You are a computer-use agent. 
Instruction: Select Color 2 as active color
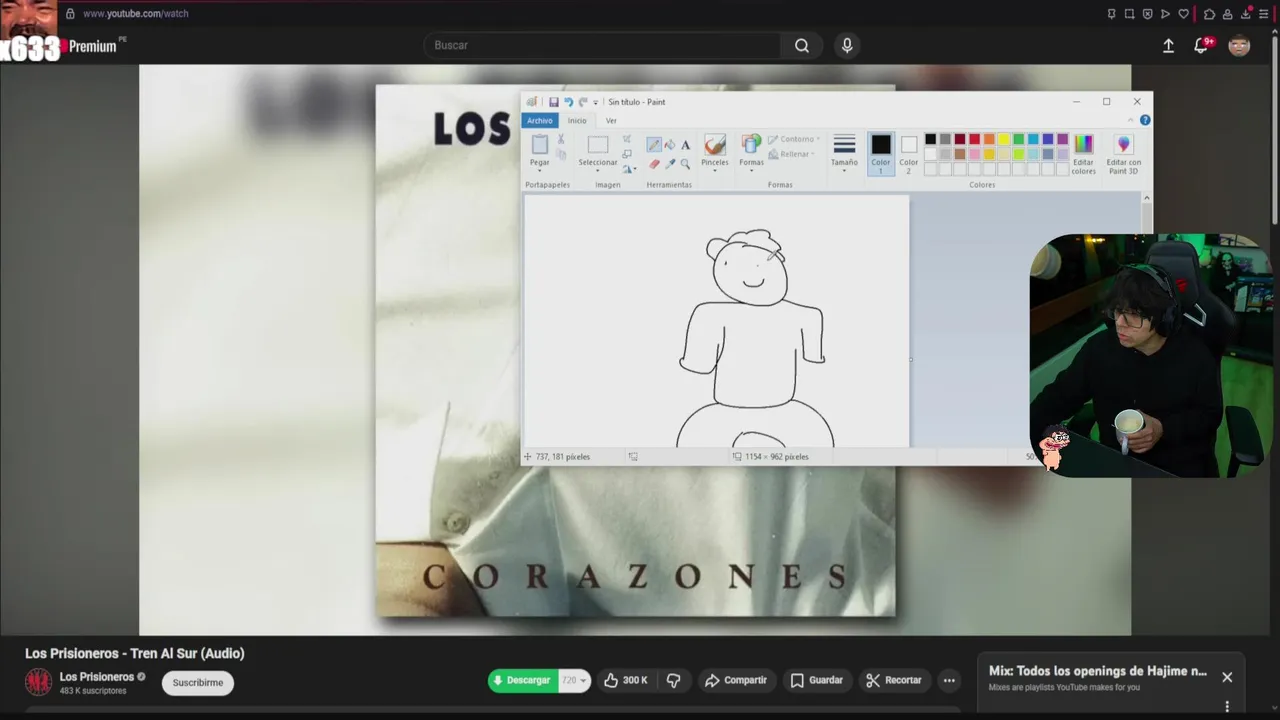pyautogui.click(x=908, y=154)
